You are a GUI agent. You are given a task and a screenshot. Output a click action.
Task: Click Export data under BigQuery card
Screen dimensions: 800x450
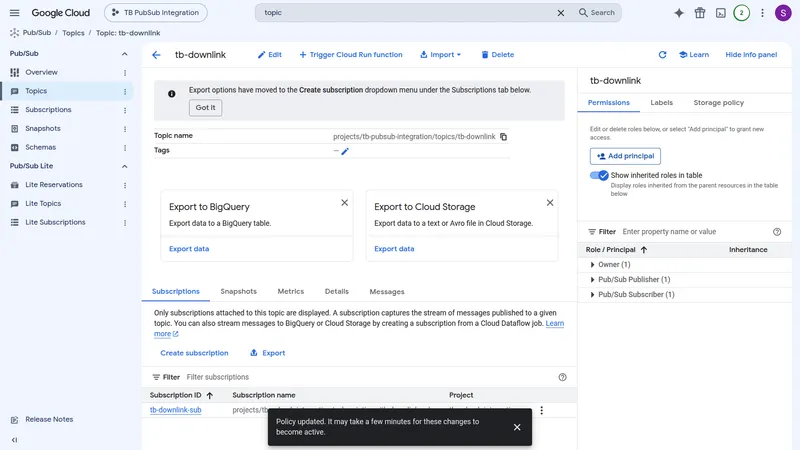(x=189, y=249)
